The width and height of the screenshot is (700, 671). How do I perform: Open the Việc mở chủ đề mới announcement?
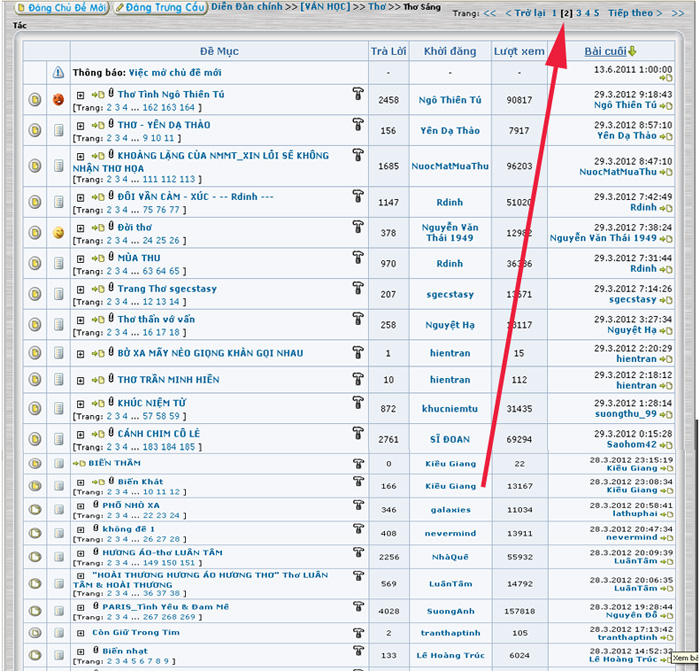click(175, 72)
